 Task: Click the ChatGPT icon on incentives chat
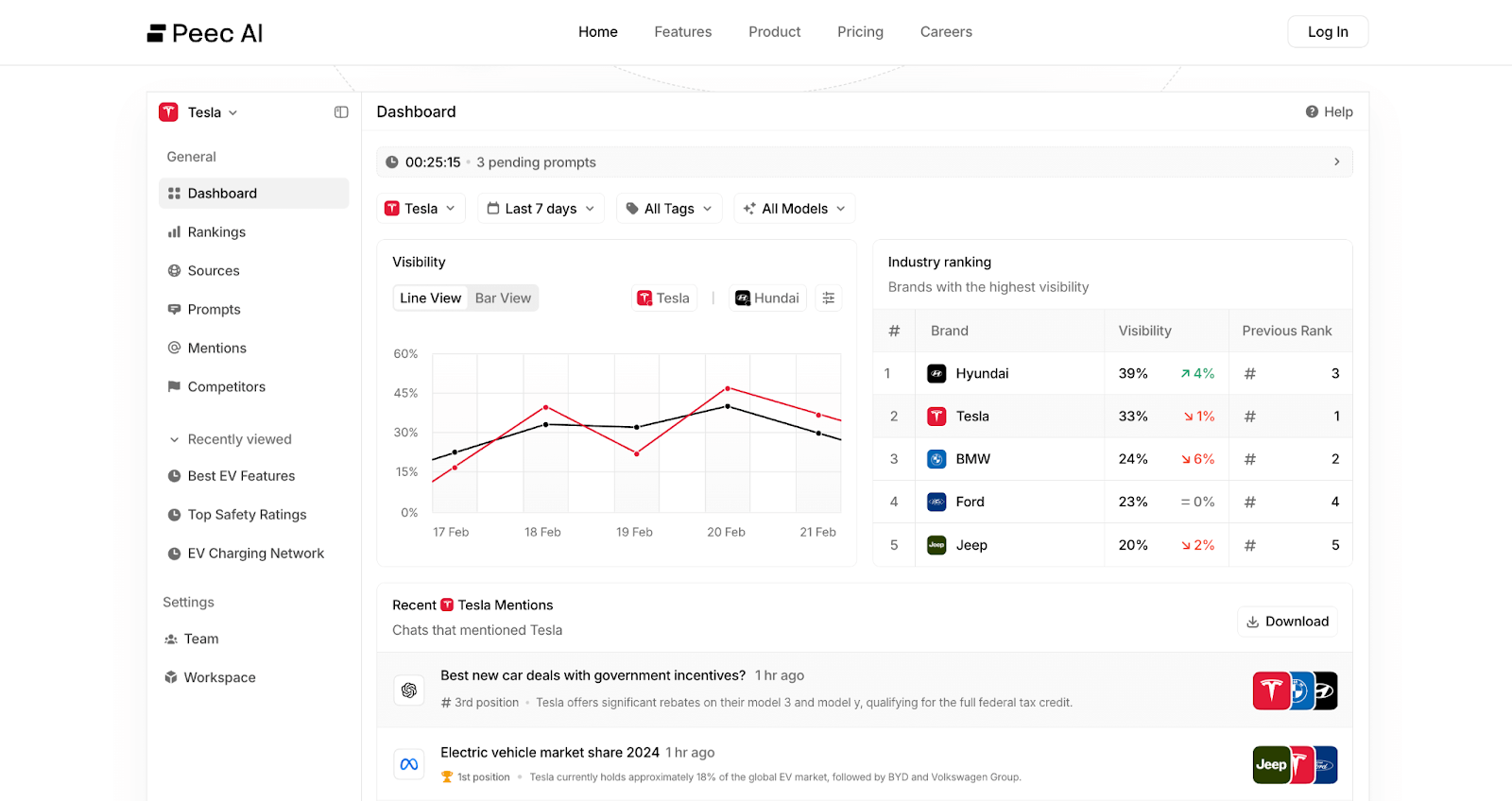(409, 690)
